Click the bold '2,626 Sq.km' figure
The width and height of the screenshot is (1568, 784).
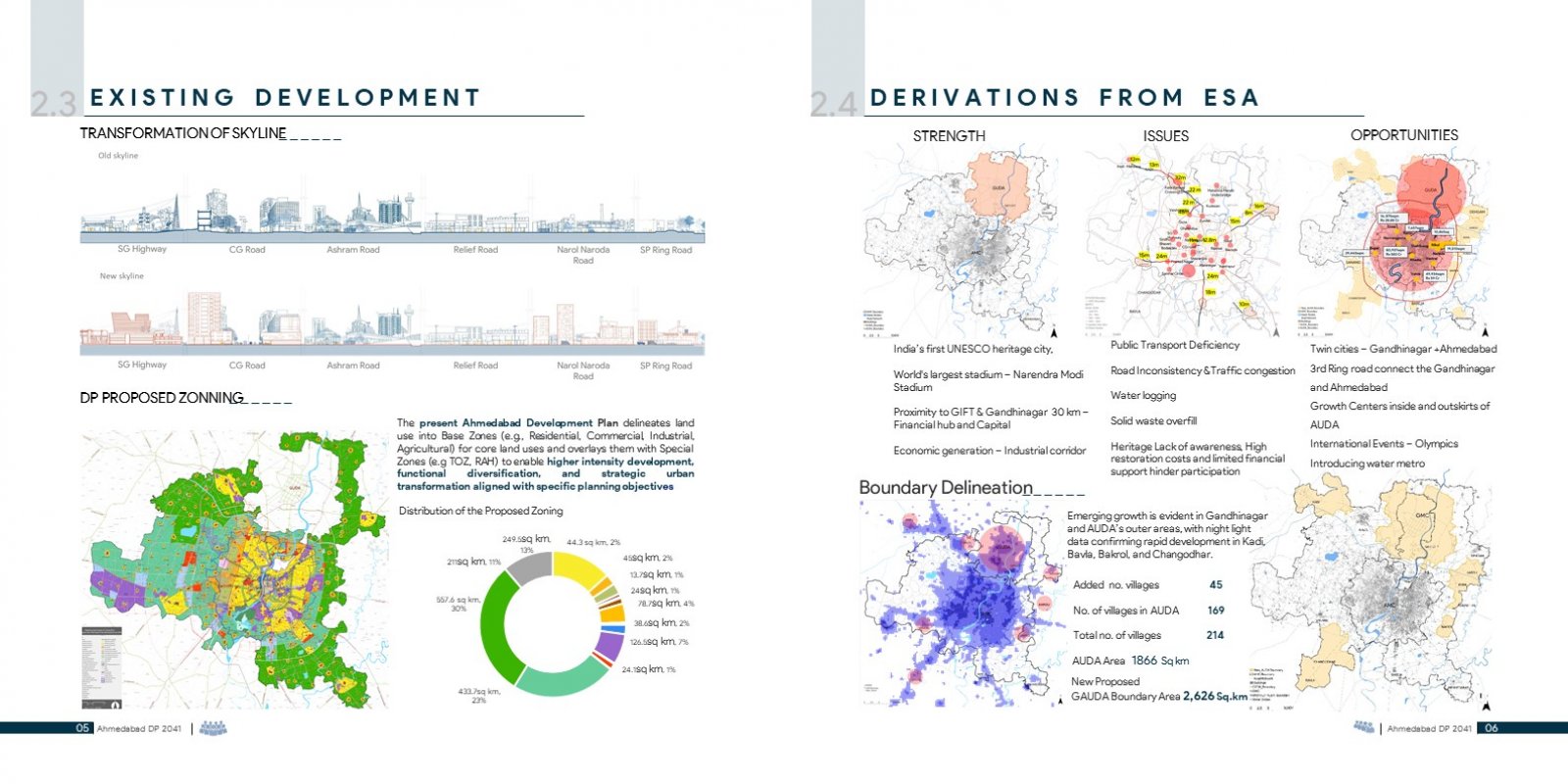coord(1215,696)
